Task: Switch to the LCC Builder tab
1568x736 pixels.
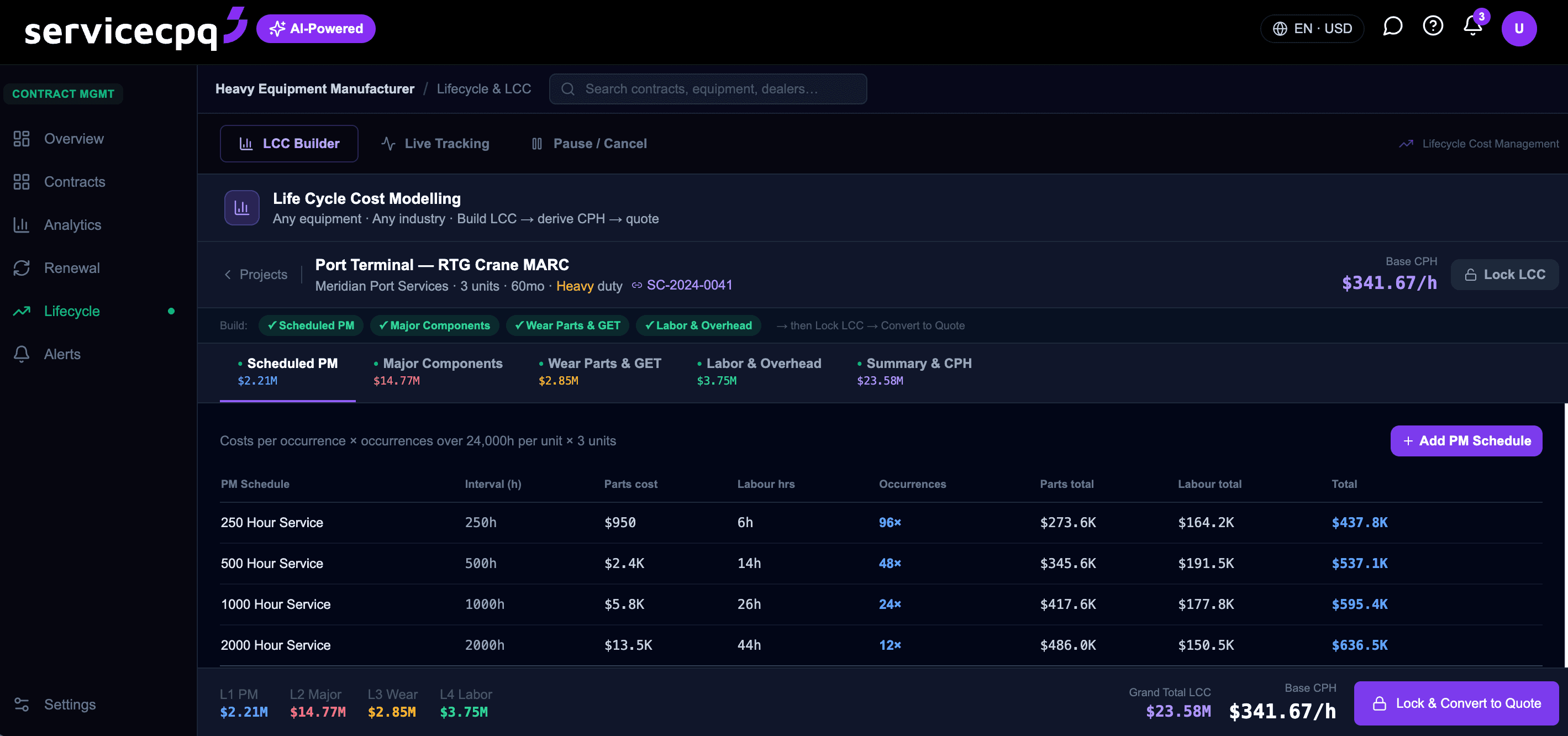Action: tap(288, 144)
